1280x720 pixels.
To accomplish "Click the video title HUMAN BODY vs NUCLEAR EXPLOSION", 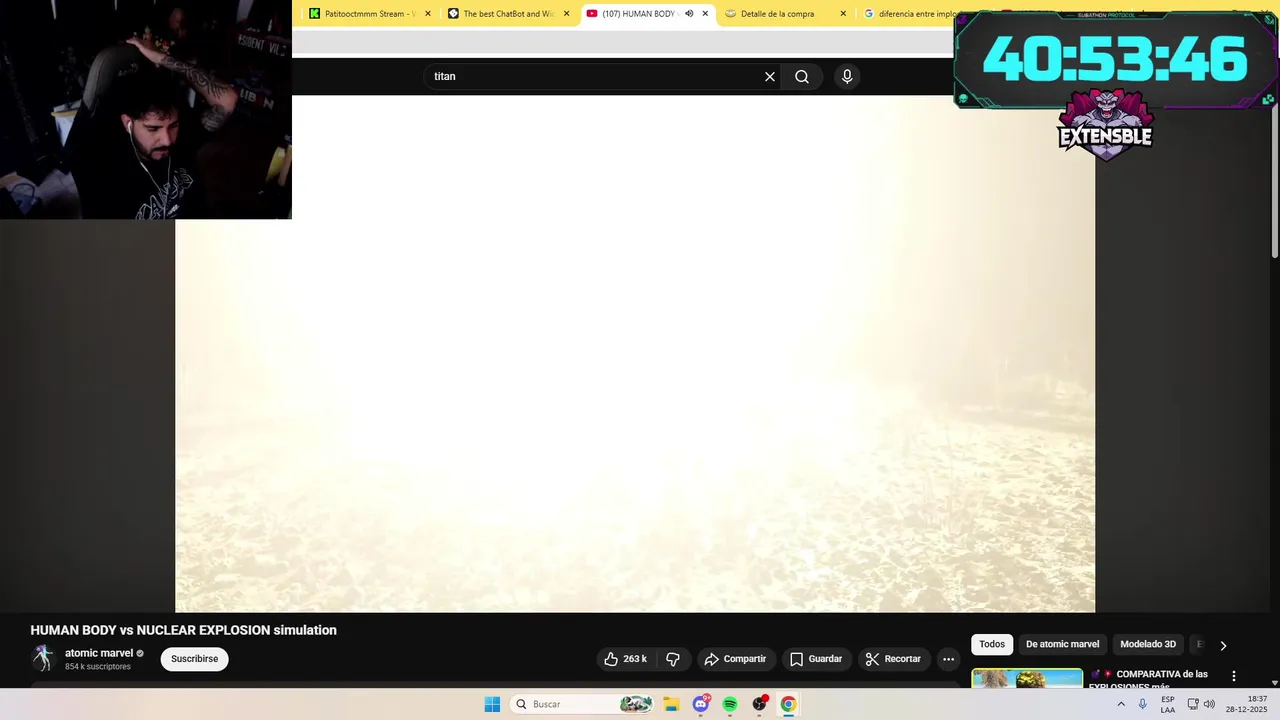I will tap(183, 630).
